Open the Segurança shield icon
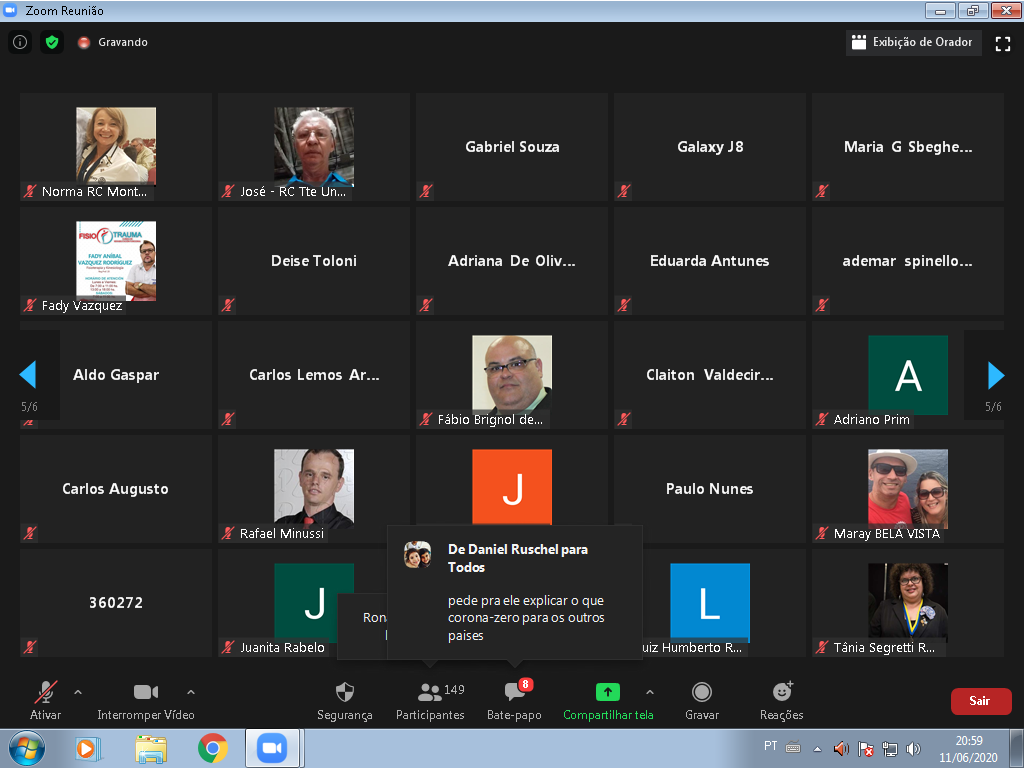 click(344, 692)
